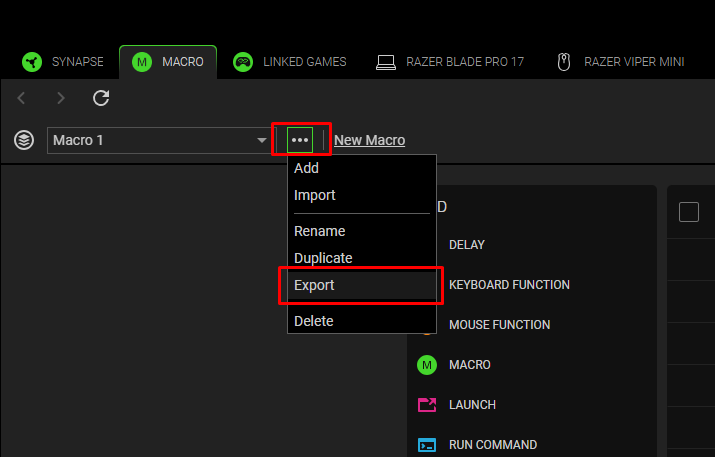This screenshot has width=715, height=457.
Task: Choose Import from the context menu
Action: [x=314, y=195]
